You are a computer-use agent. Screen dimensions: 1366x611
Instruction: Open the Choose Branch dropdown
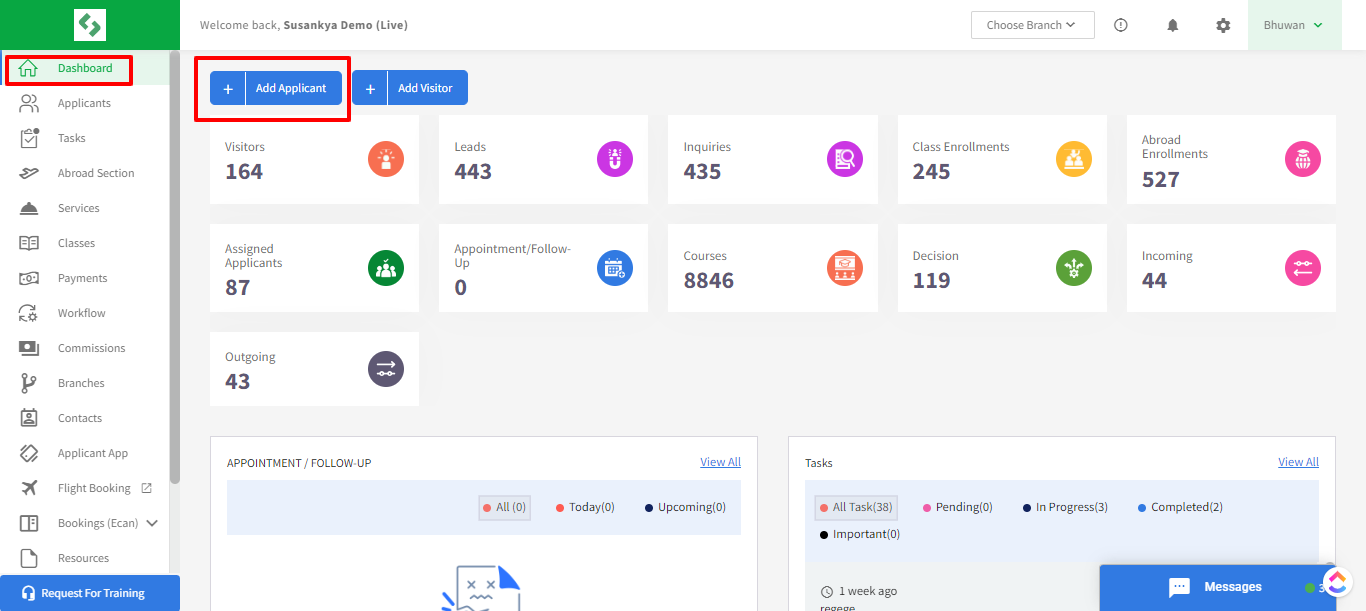[x=1032, y=25]
